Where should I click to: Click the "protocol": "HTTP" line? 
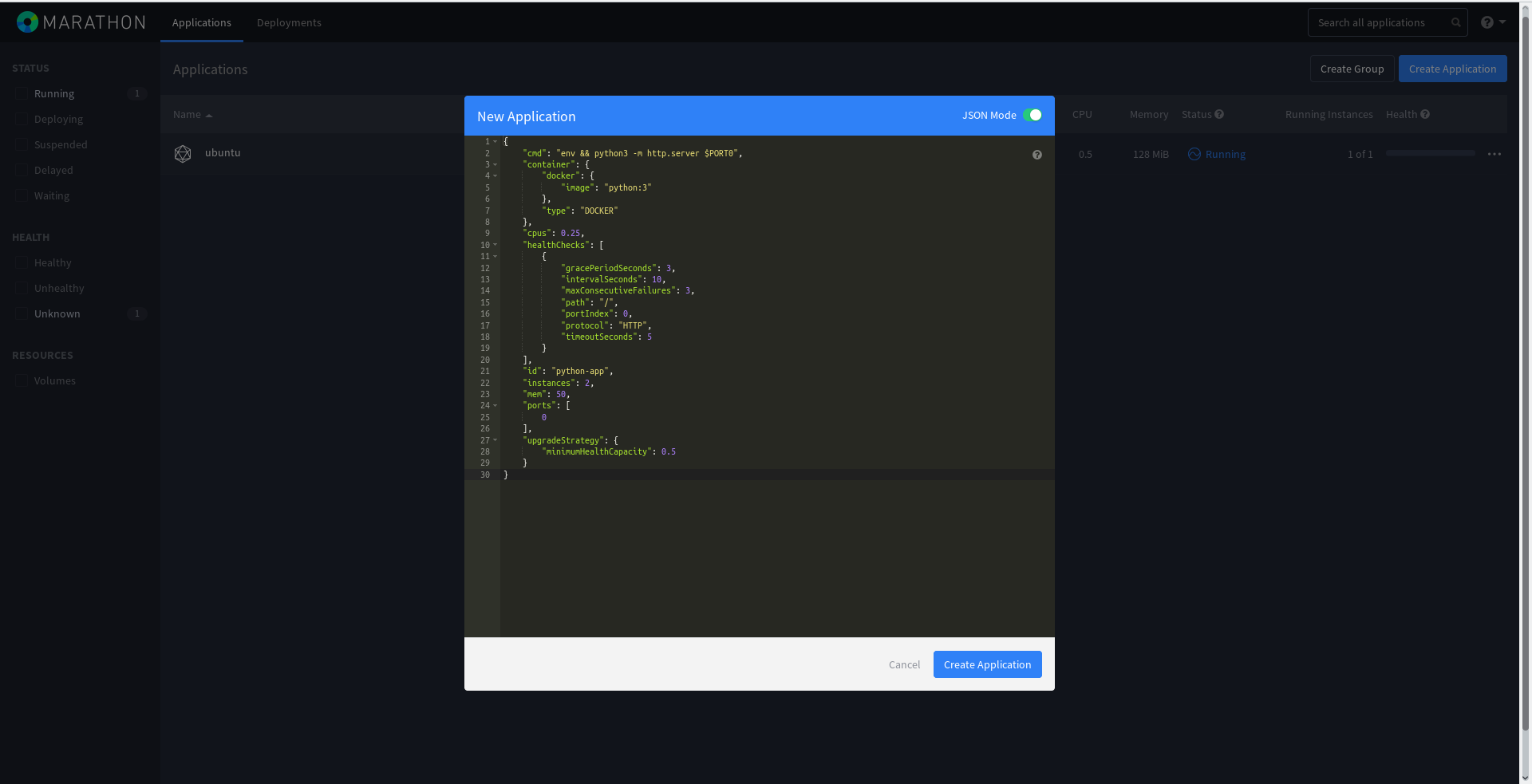point(606,326)
